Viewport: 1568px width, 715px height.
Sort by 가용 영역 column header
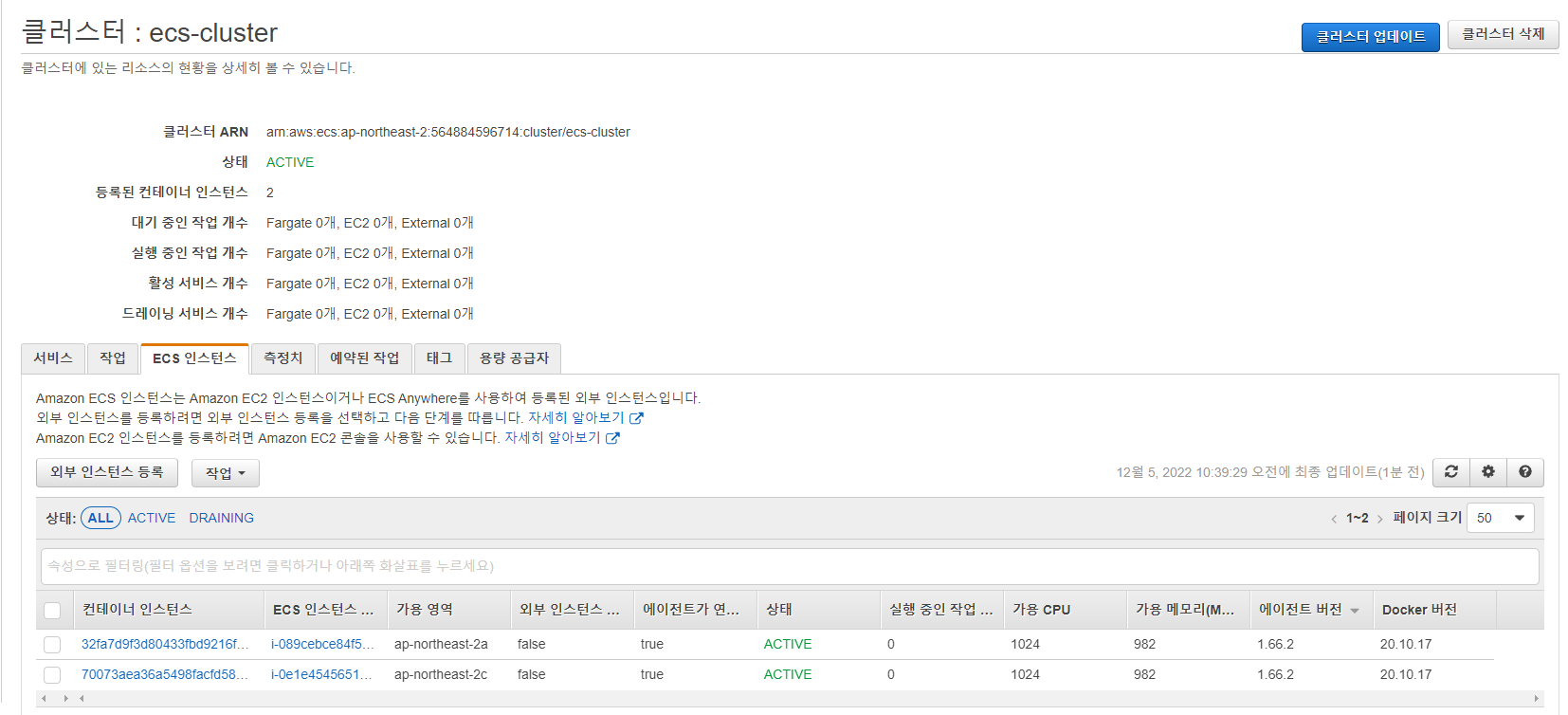point(448,610)
